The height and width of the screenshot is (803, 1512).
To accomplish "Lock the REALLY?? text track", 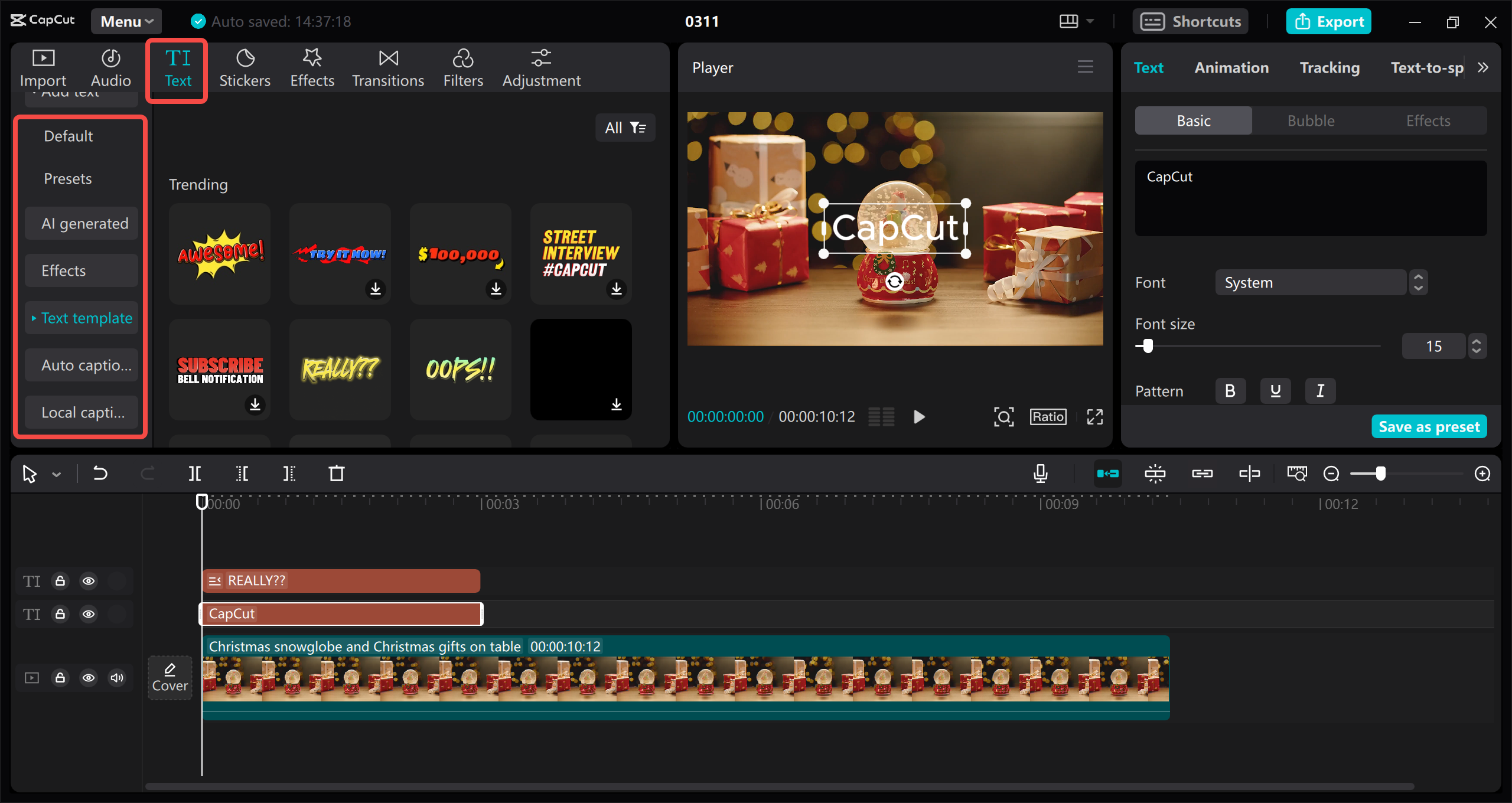I will (60, 581).
